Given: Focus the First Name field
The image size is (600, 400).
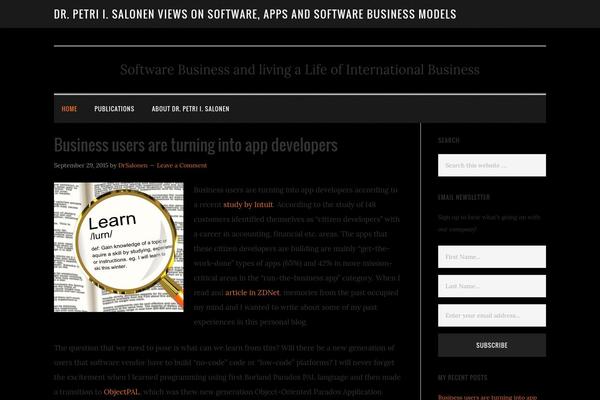Looking at the screenshot, I should (x=492, y=257).
